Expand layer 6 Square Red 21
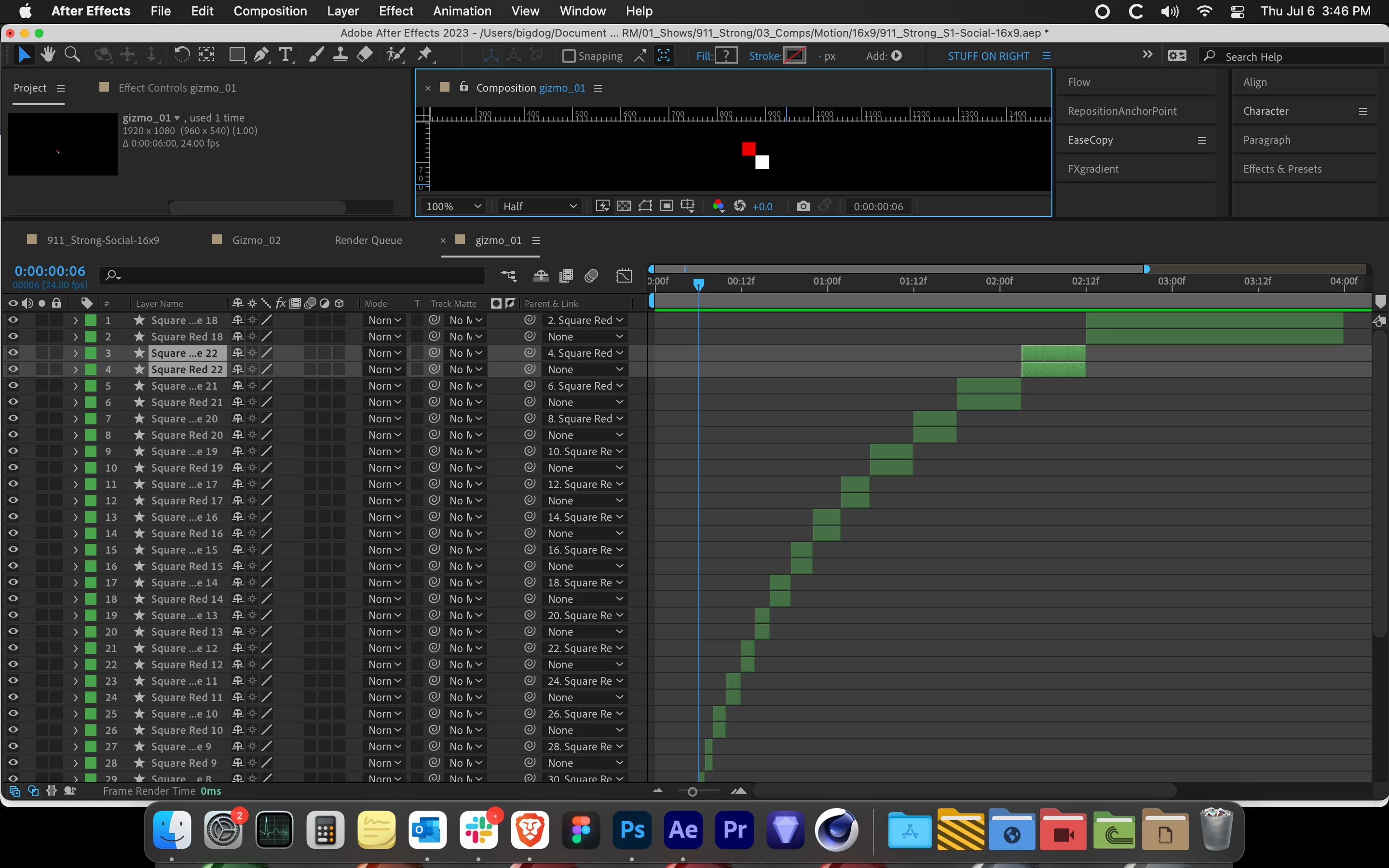This screenshot has height=868, width=1389. [75, 403]
